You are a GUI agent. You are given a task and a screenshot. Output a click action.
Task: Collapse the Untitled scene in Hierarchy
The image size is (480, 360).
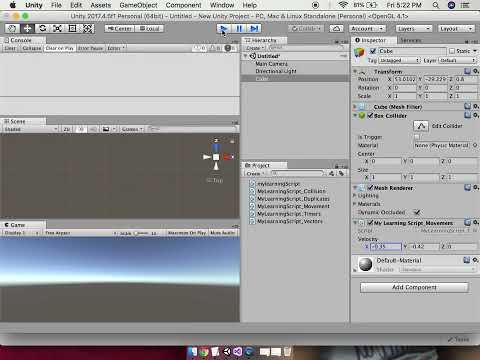click(246, 56)
